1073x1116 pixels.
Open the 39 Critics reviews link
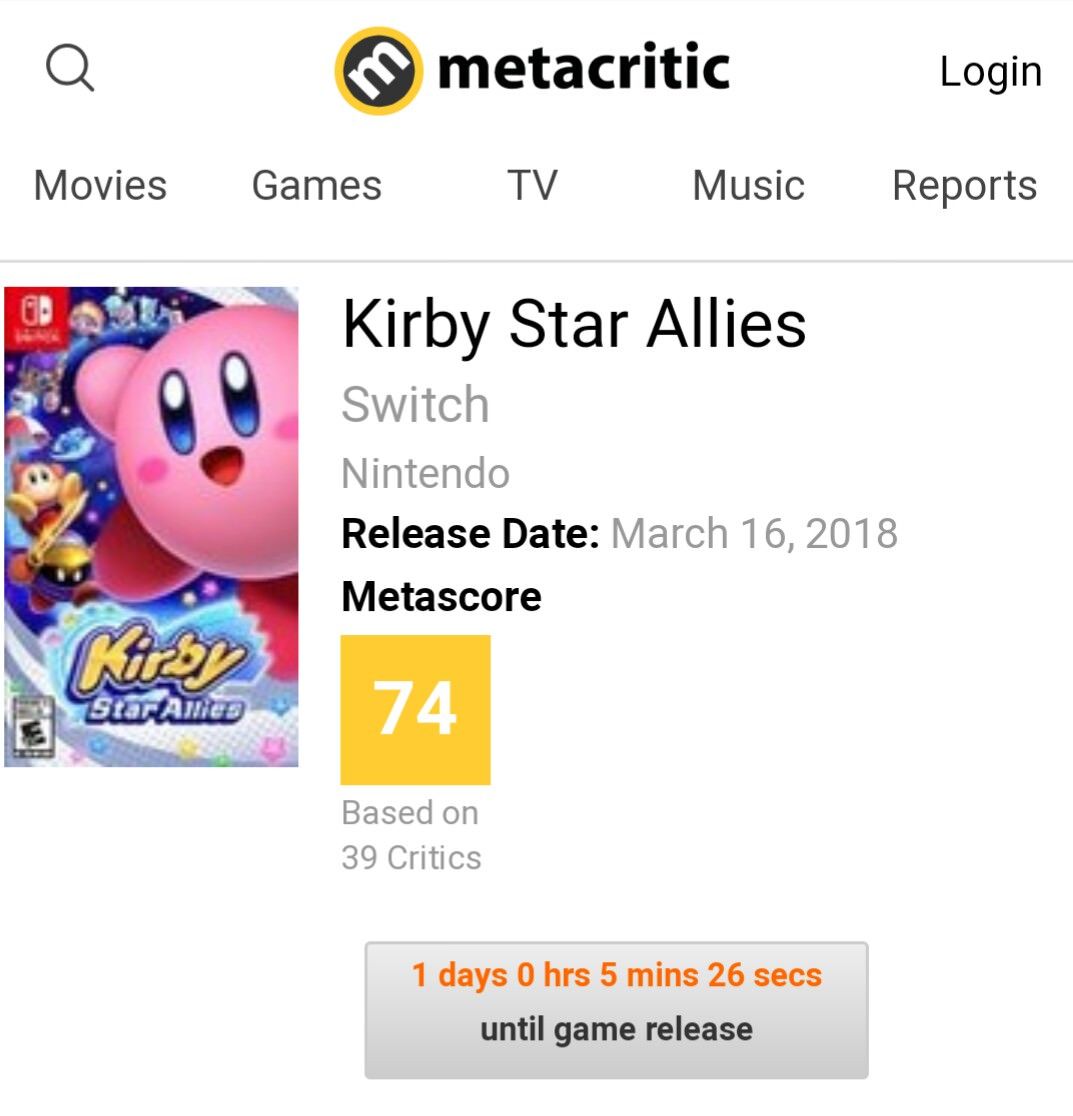click(411, 857)
